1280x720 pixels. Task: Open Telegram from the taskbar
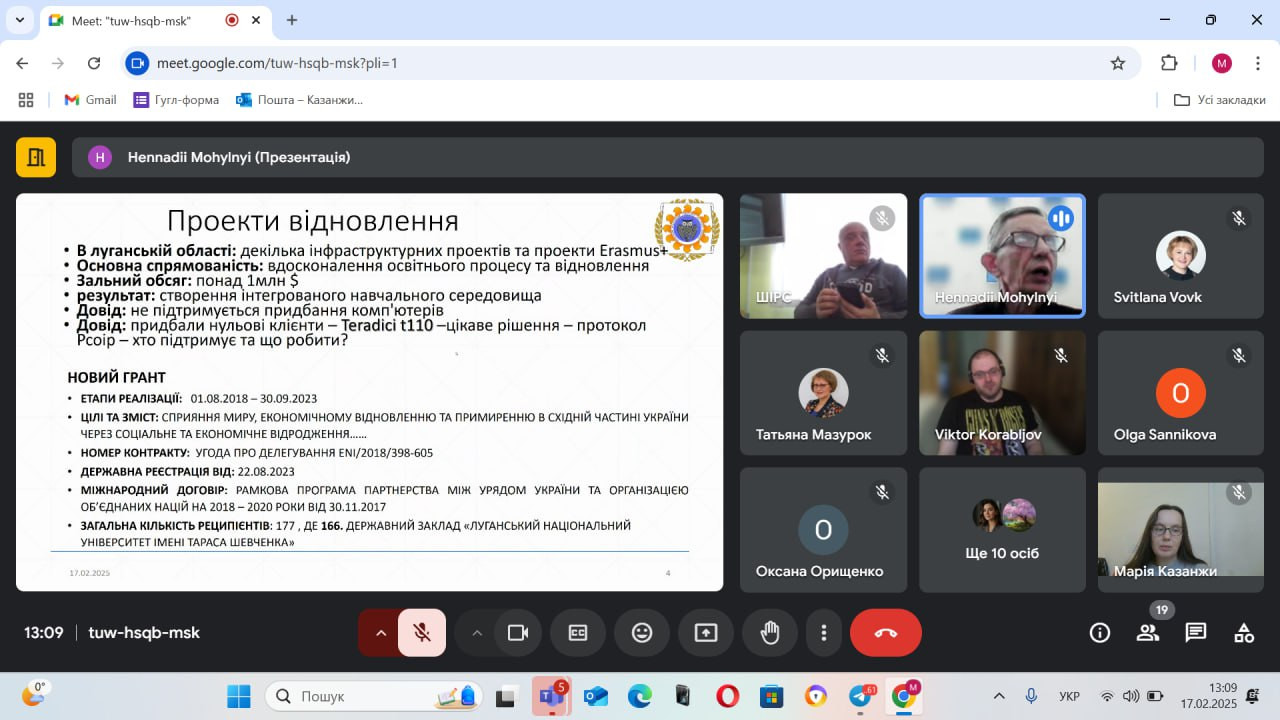(x=860, y=696)
